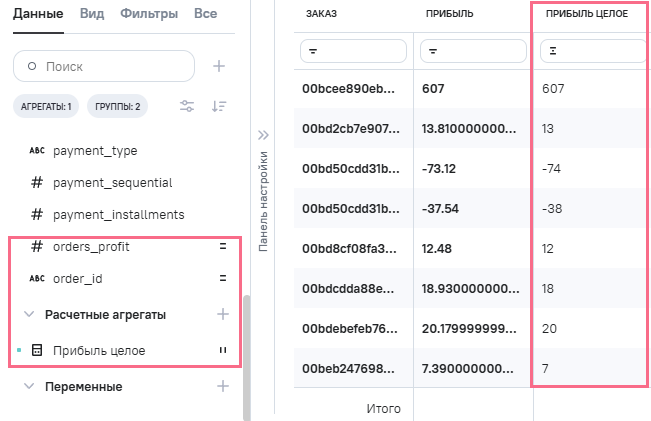Open the settings sliders icon beside ГРУППЫ chip
651x421 pixels.
pyautogui.click(x=187, y=106)
